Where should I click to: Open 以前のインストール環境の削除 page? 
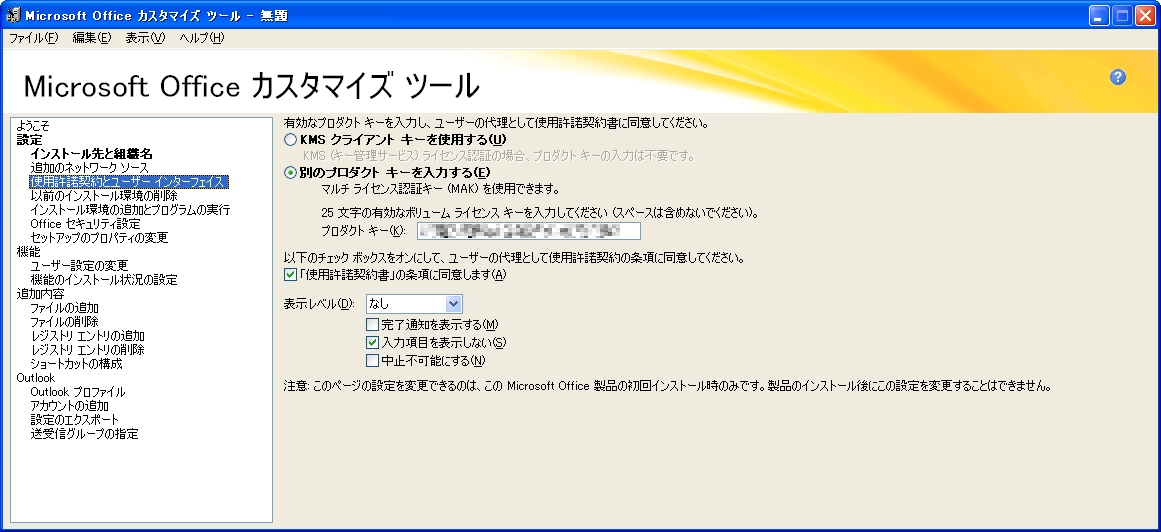tap(104, 196)
